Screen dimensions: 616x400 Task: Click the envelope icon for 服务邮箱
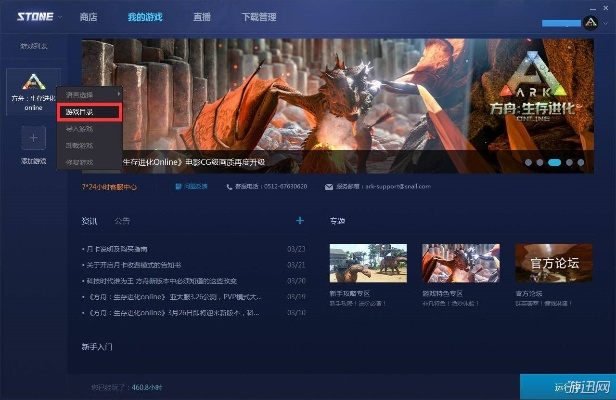coord(329,187)
